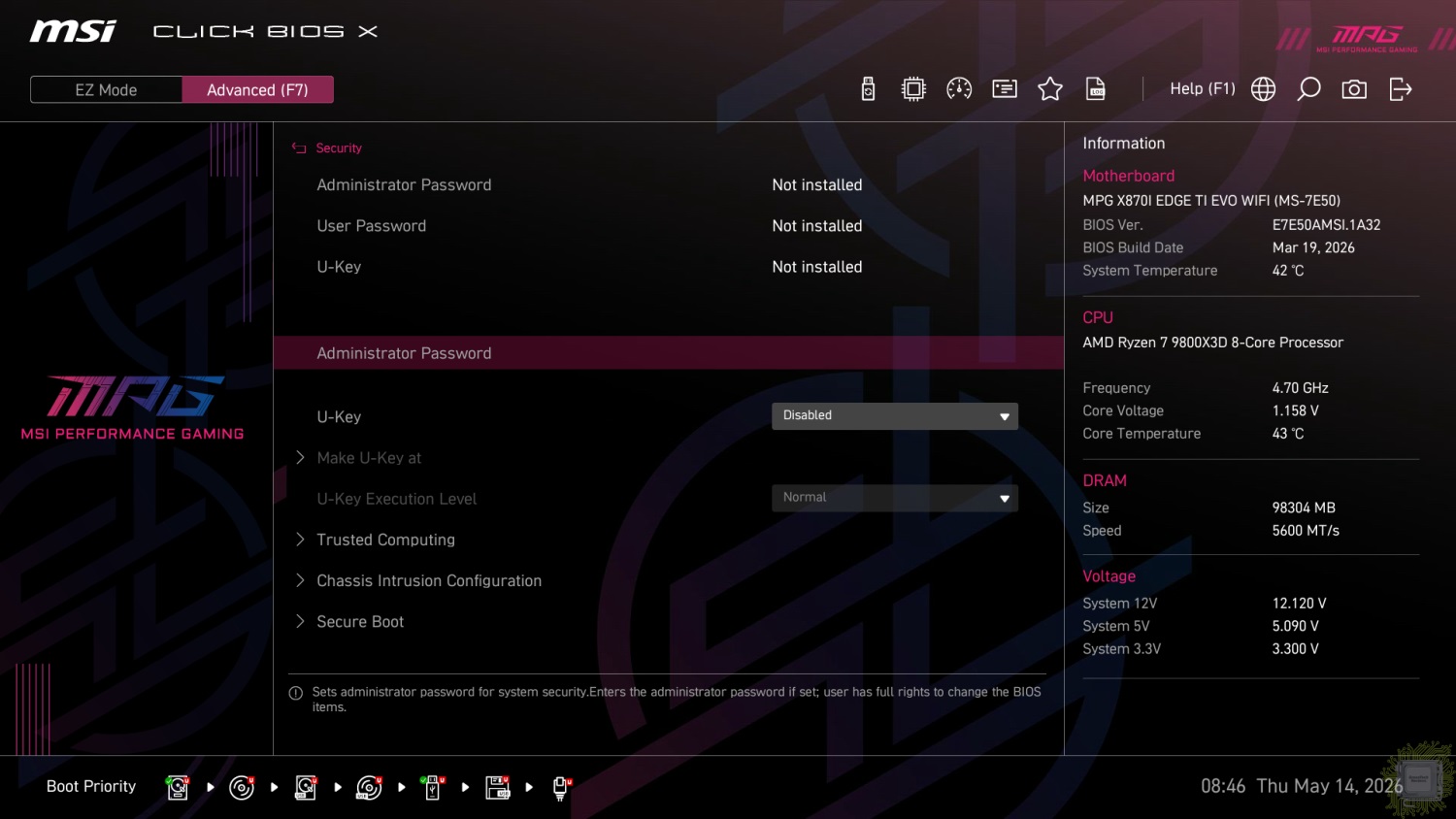The image size is (1456, 819).
Task: Select highlighted Administrator Password setting row
Action: click(668, 353)
